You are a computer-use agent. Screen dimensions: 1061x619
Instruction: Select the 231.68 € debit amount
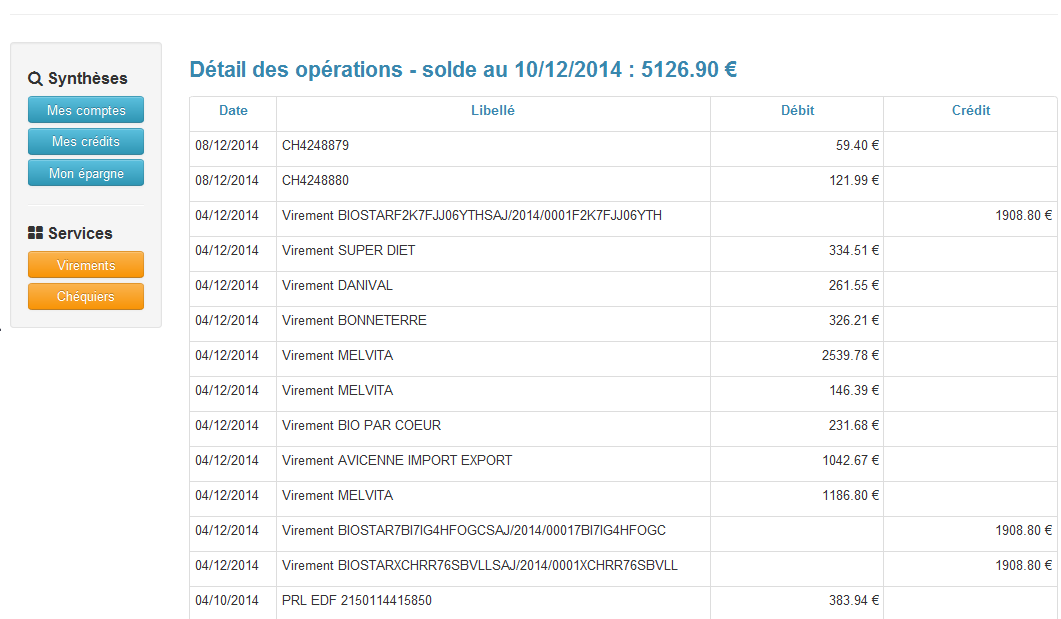(854, 426)
